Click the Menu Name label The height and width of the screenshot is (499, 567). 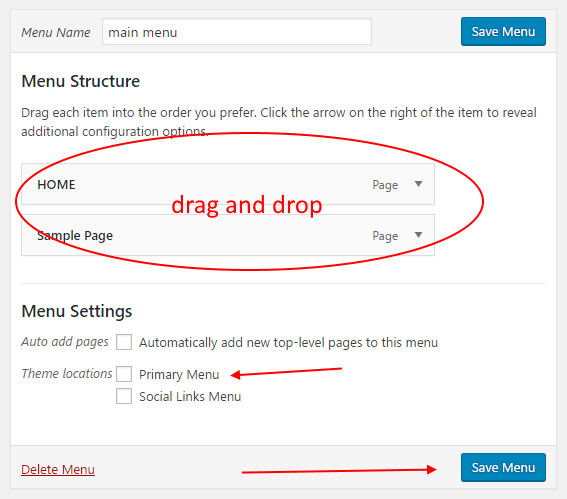pyautogui.click(x=56, y=33)
